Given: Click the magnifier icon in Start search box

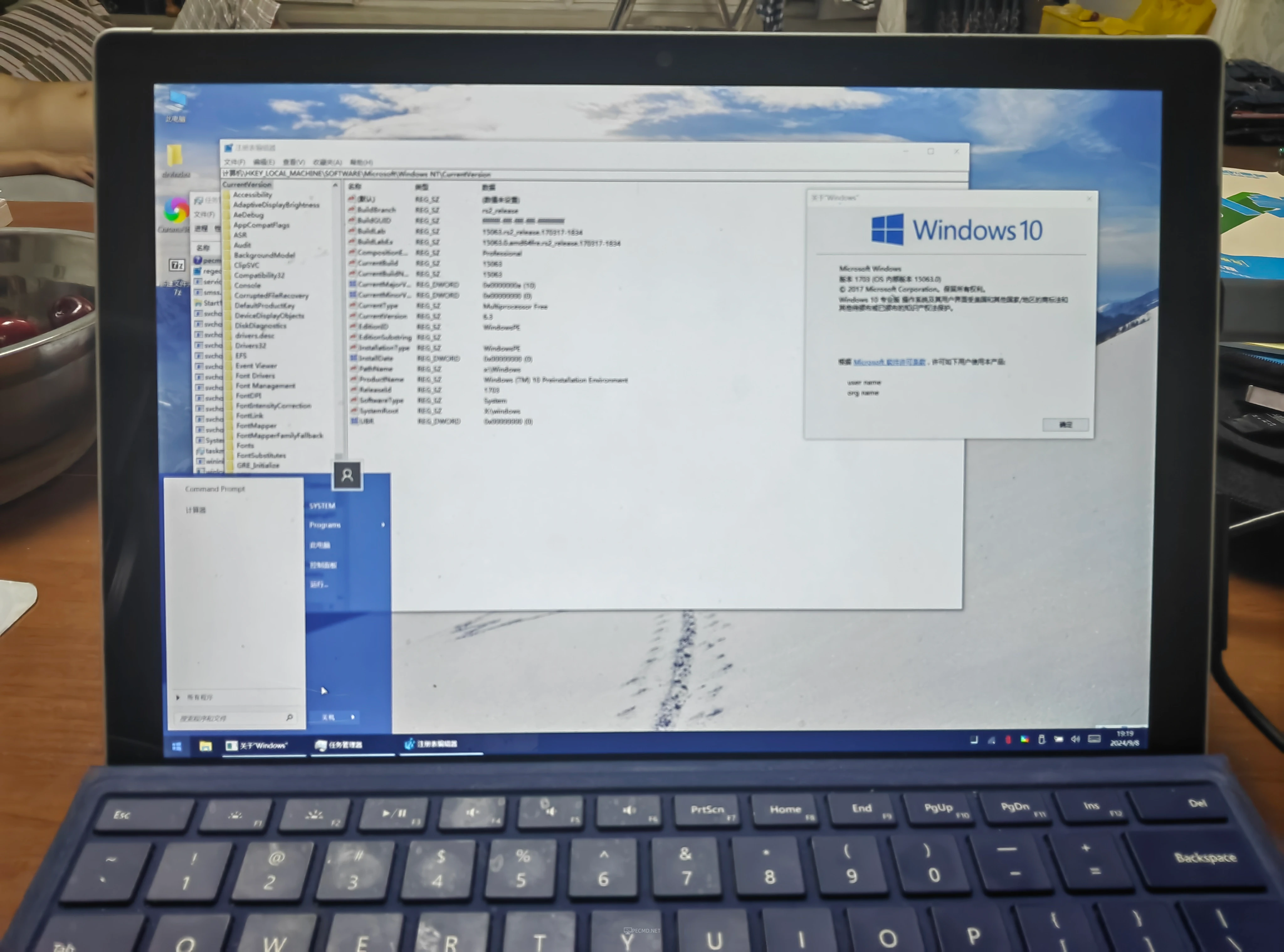Looking at the screenshot, I should click(289, 718).
